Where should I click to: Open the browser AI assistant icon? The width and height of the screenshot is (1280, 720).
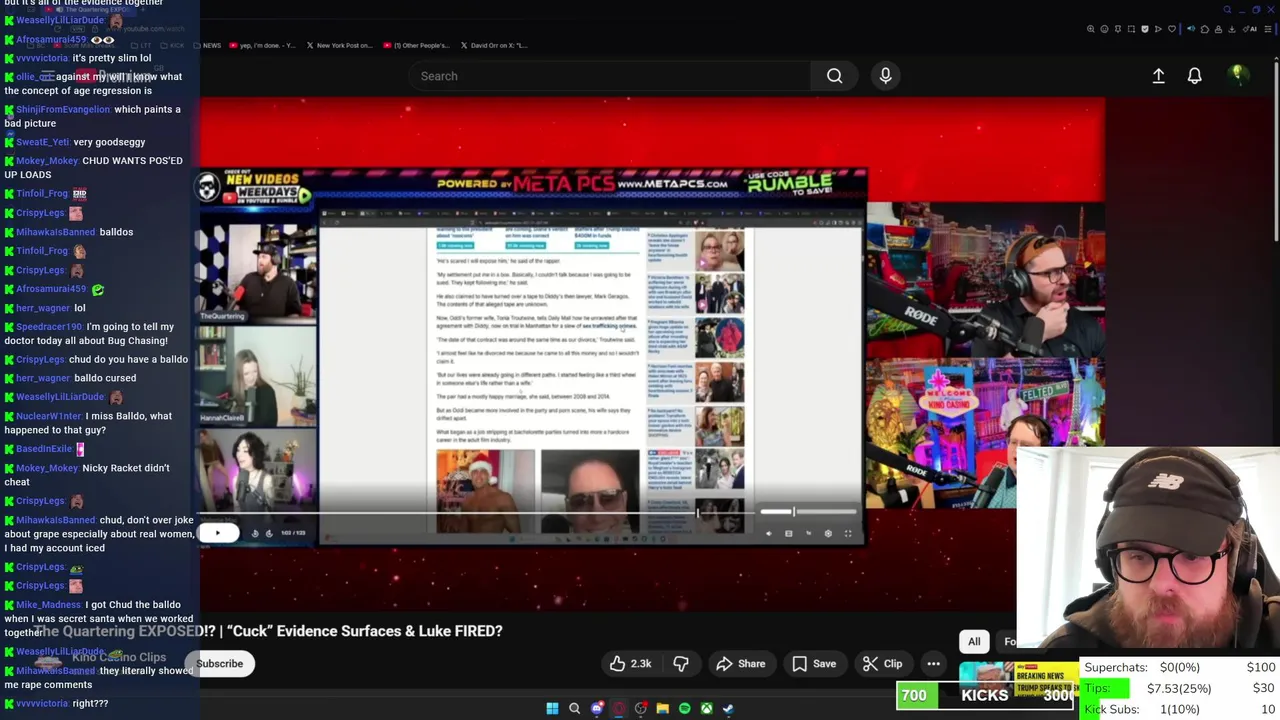pos(1251,29)
